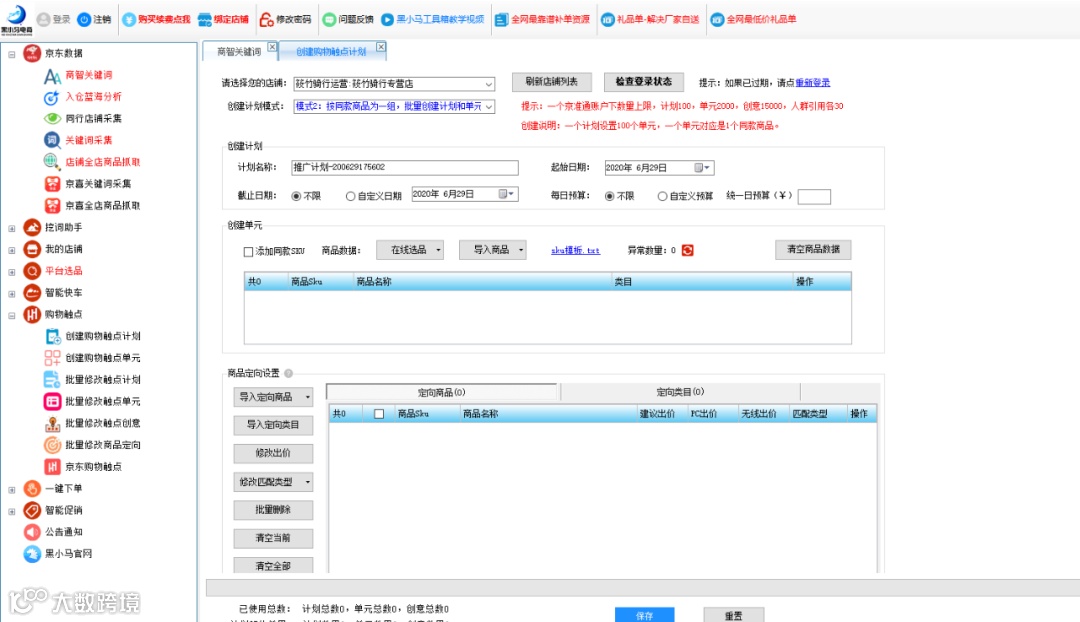This screenshot has height=622, width=1080.
Task: Open 店铺全店商品抓取 in sidebar
Action: (103, 162)
